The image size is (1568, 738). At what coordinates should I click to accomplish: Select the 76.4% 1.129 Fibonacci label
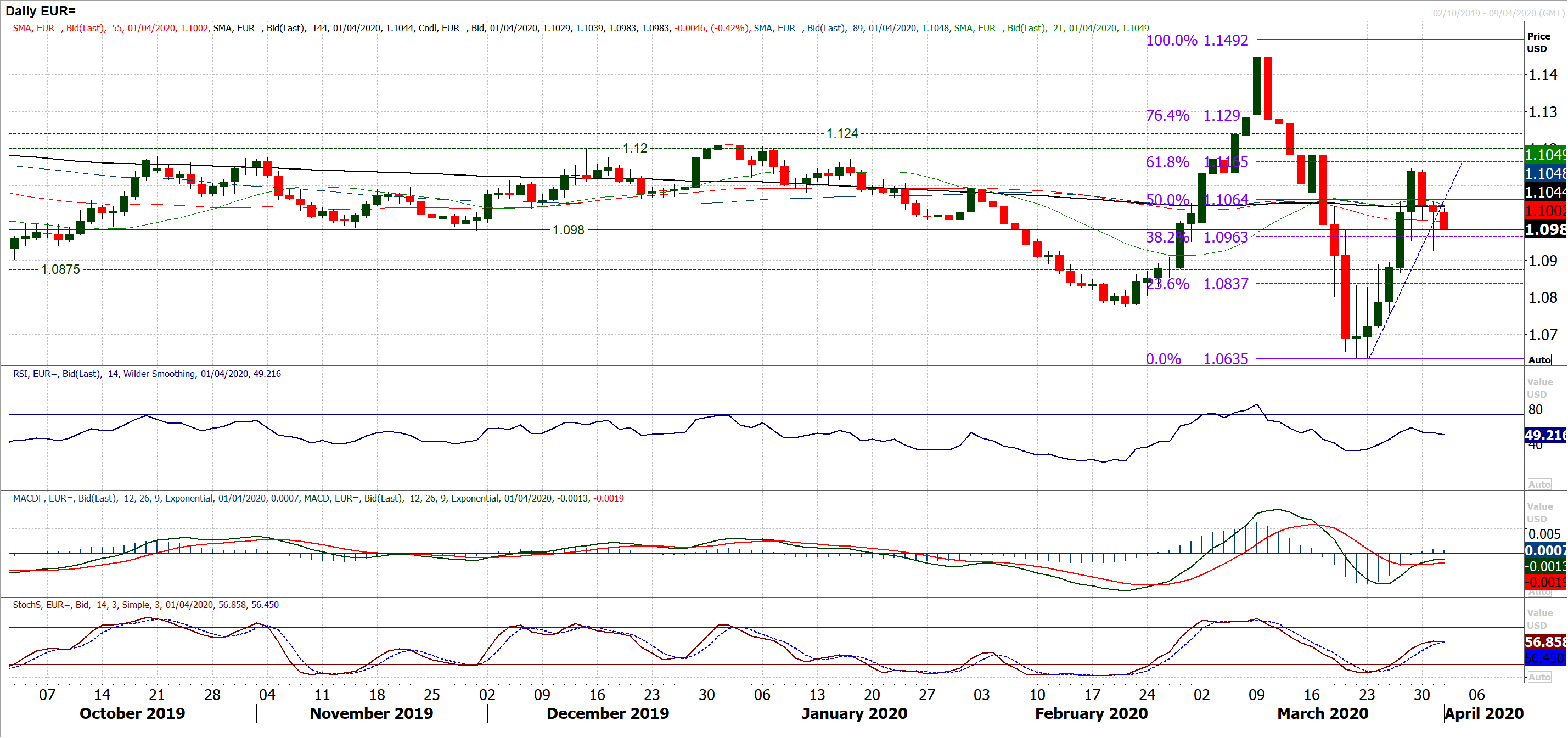[x=1193, y=115]
